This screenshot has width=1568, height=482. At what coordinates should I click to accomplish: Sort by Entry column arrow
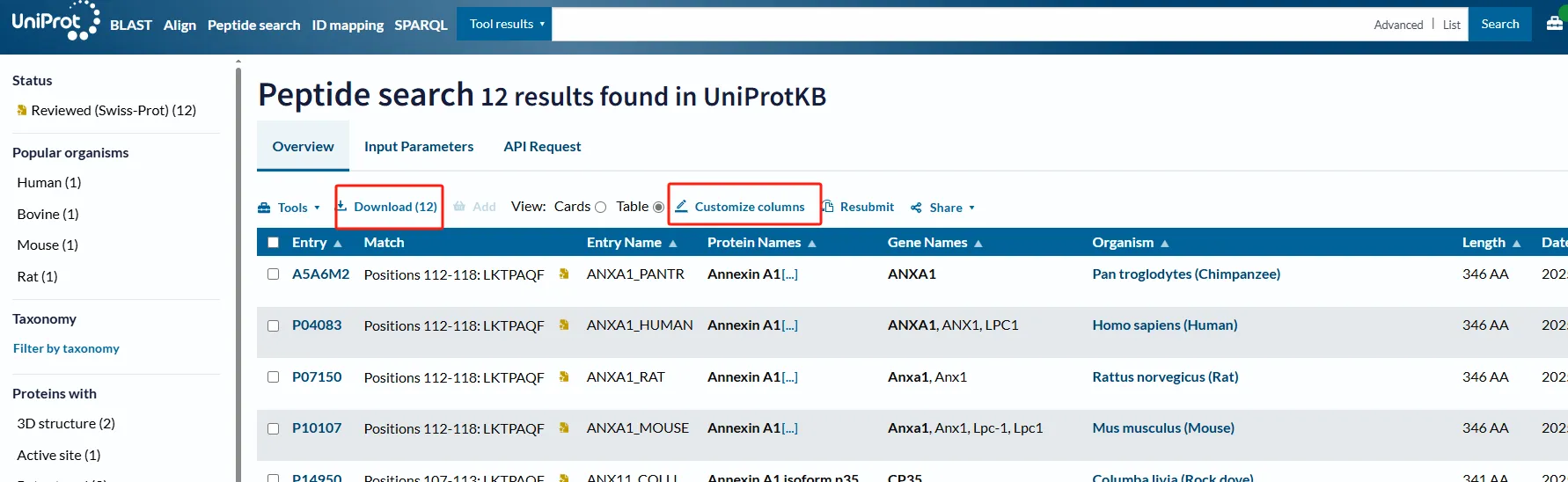pyautogui.click(x=338, y=244)
